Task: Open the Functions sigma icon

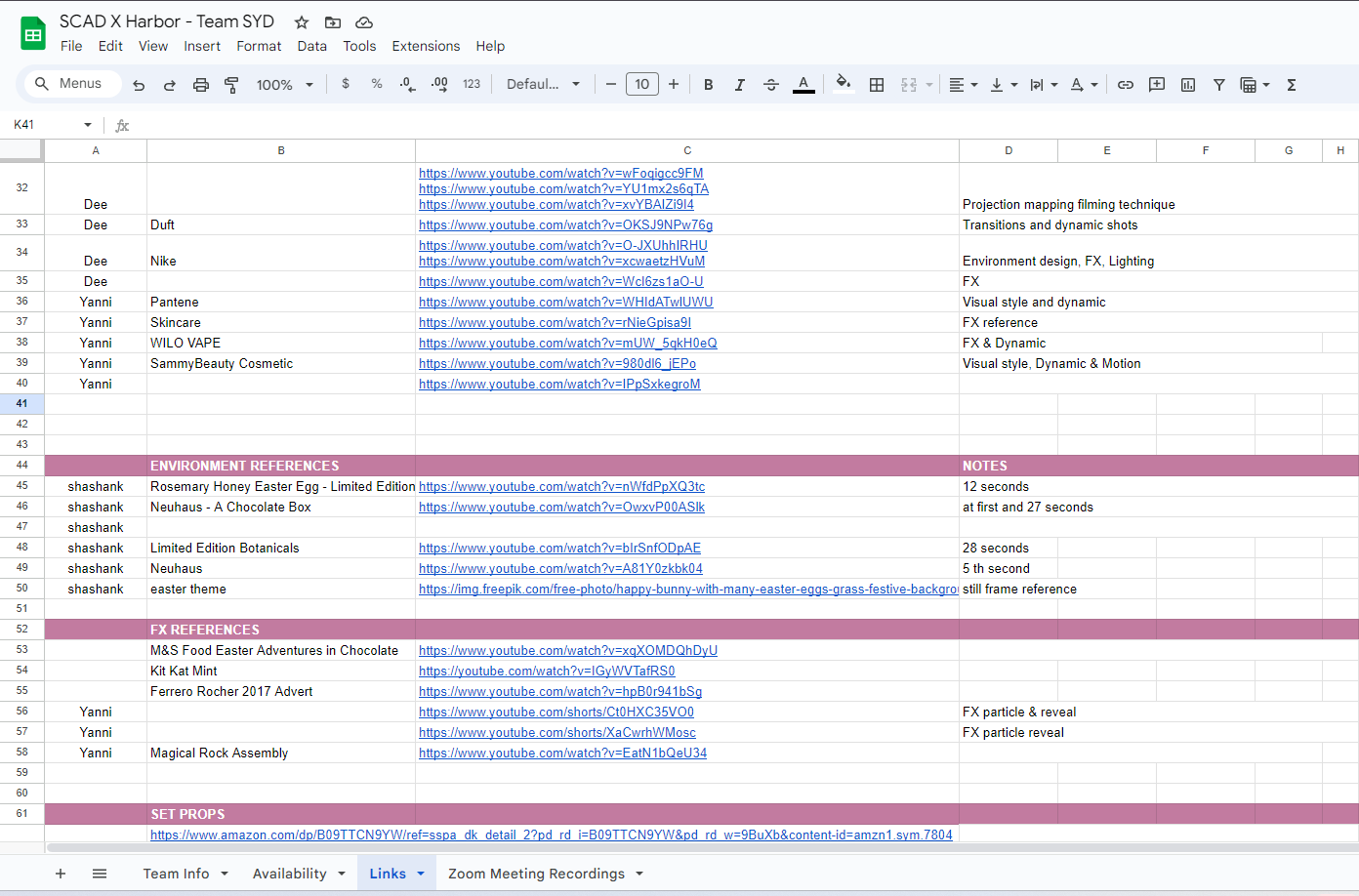Action: click(1292, 85)
